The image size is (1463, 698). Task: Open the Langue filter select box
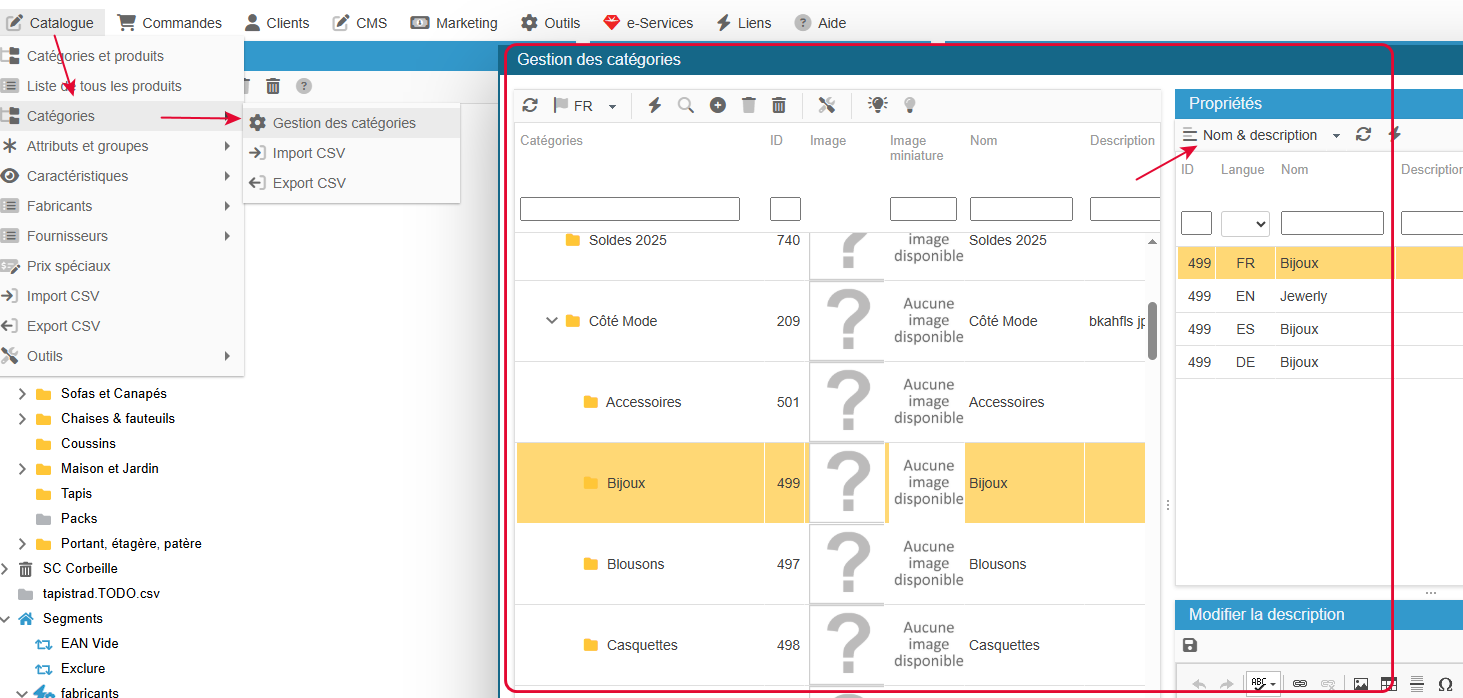1245,223
